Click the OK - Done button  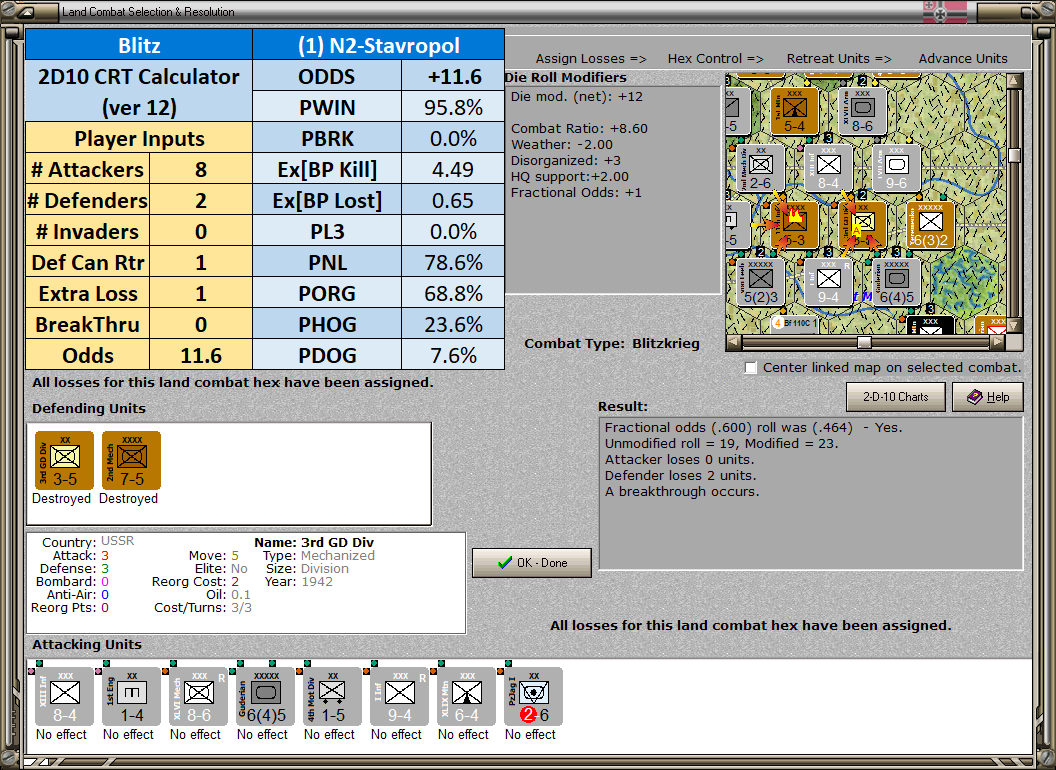(532, 563)
